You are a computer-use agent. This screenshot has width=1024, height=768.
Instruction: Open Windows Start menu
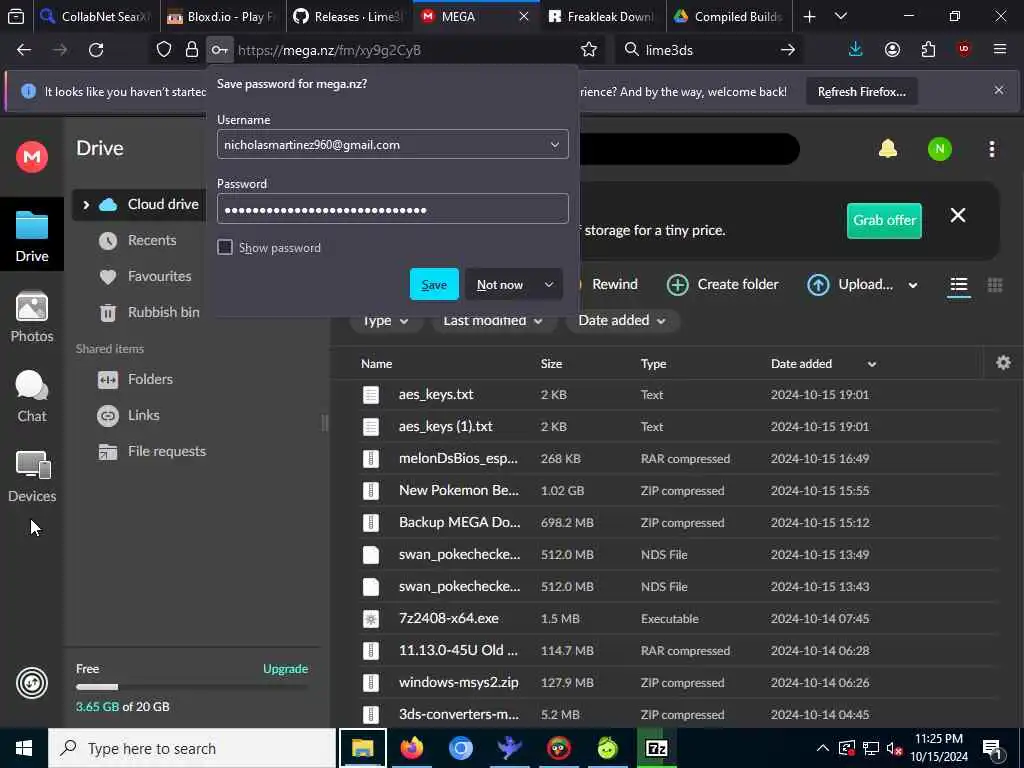coord(24,748)
